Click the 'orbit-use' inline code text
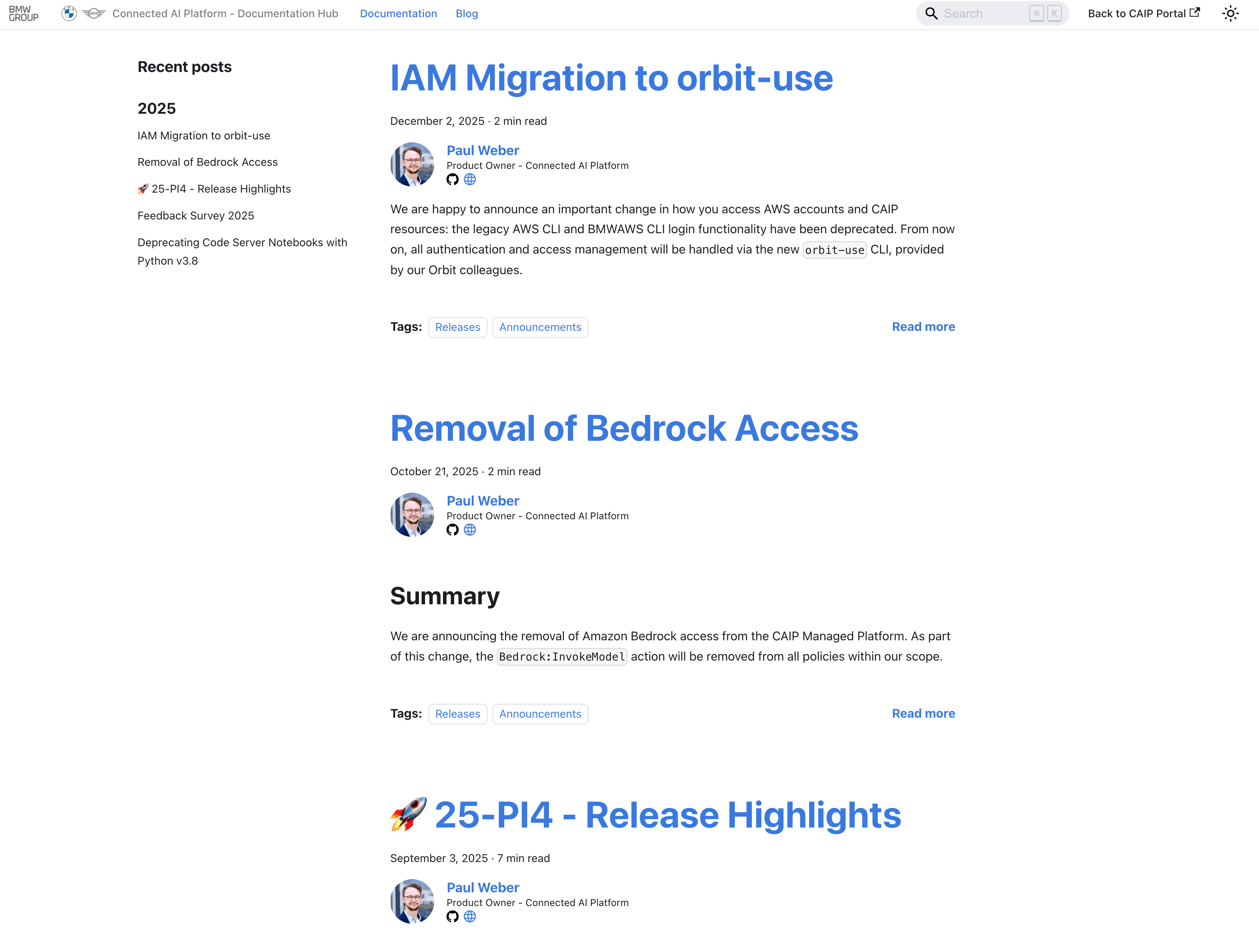The width and height of the screenshot is (1259, 952). pyautogui.click(x=834, y=250)
